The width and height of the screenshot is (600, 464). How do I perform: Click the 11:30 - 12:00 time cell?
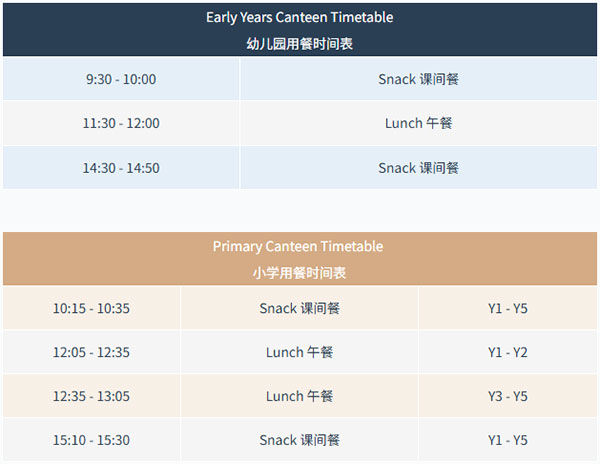pyautogui.click(x=121, y=123)
